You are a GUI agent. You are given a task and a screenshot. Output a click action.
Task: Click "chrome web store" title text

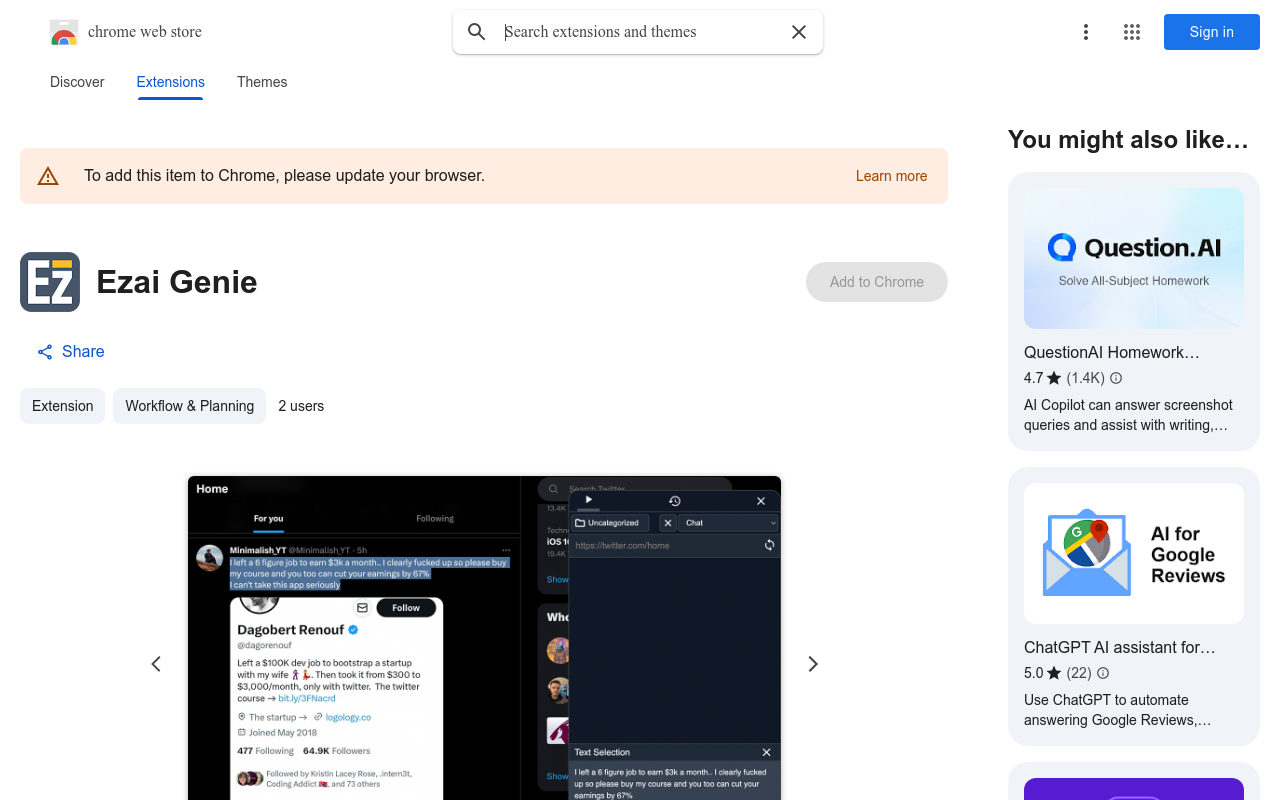145,32
